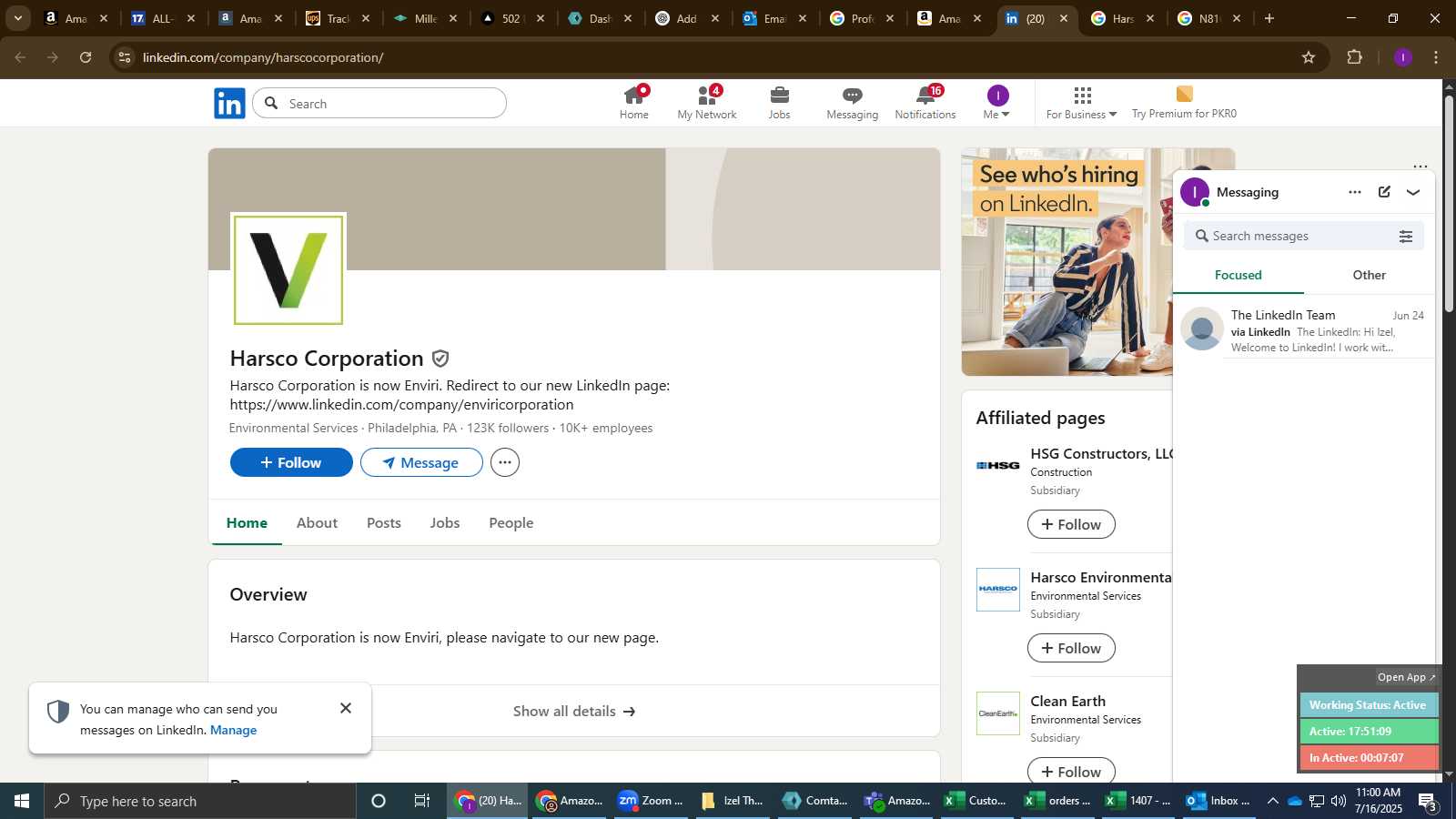Focus the LinkedIn Search field

tap(379, 104)
